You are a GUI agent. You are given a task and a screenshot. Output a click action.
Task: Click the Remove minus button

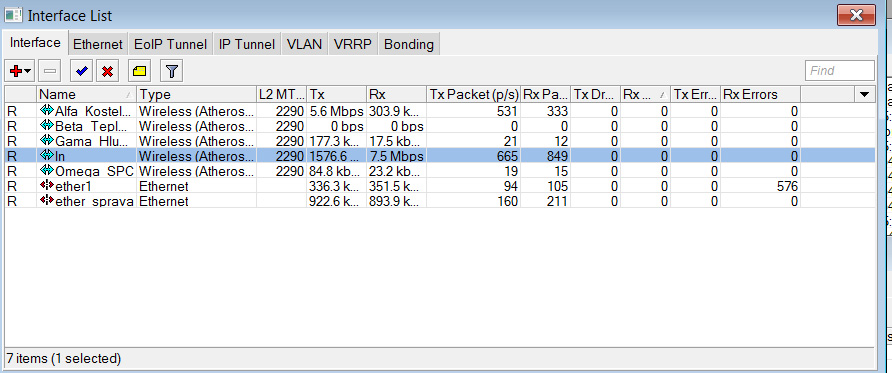point(50,71)
